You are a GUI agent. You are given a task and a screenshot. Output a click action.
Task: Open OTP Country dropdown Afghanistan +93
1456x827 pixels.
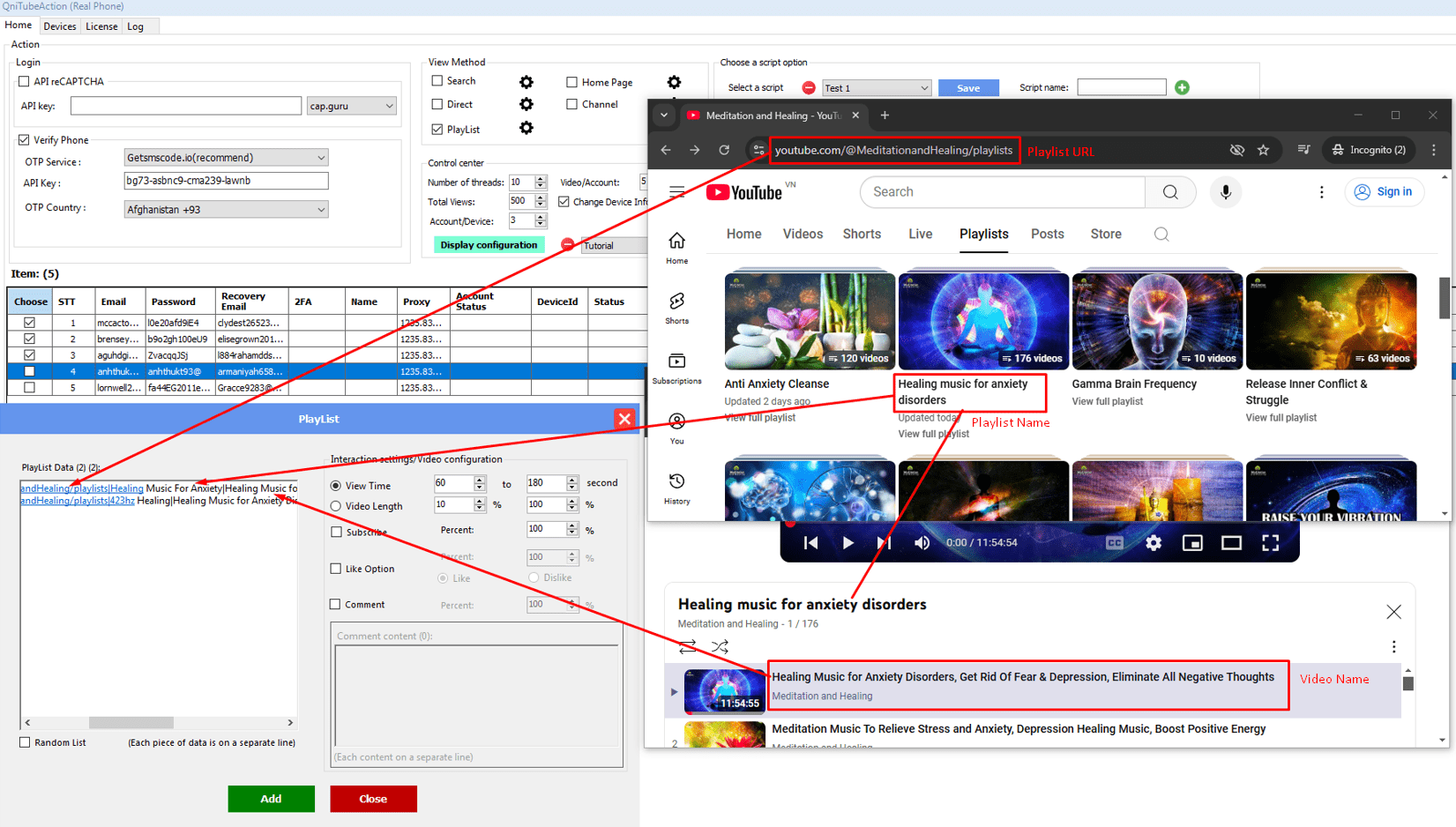[226, 210]
